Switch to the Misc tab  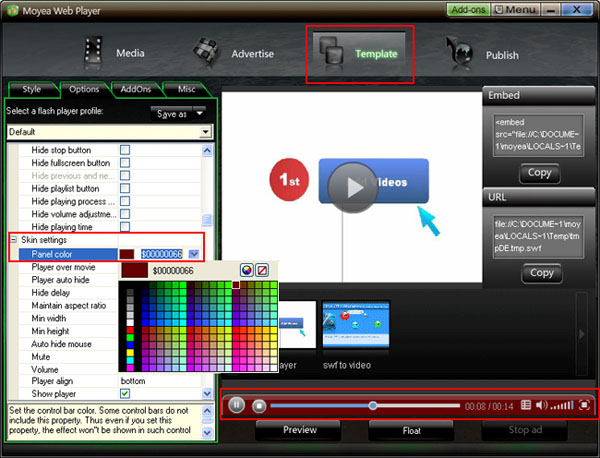(186, 89)
